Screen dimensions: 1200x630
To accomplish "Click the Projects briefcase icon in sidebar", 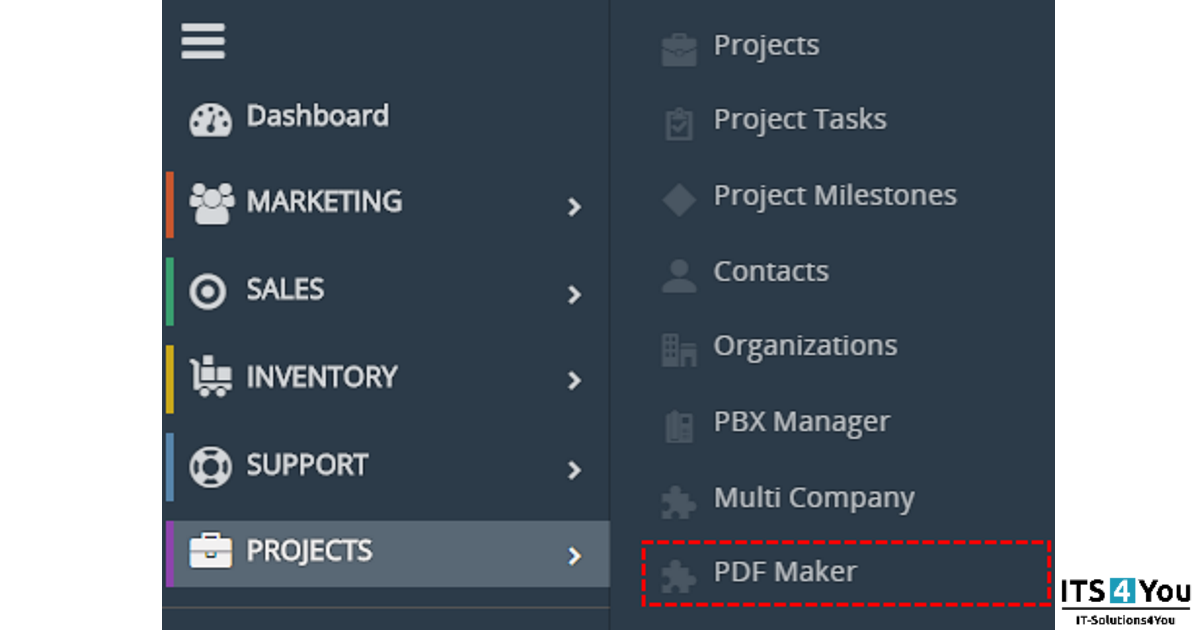I will click(210, 552).
